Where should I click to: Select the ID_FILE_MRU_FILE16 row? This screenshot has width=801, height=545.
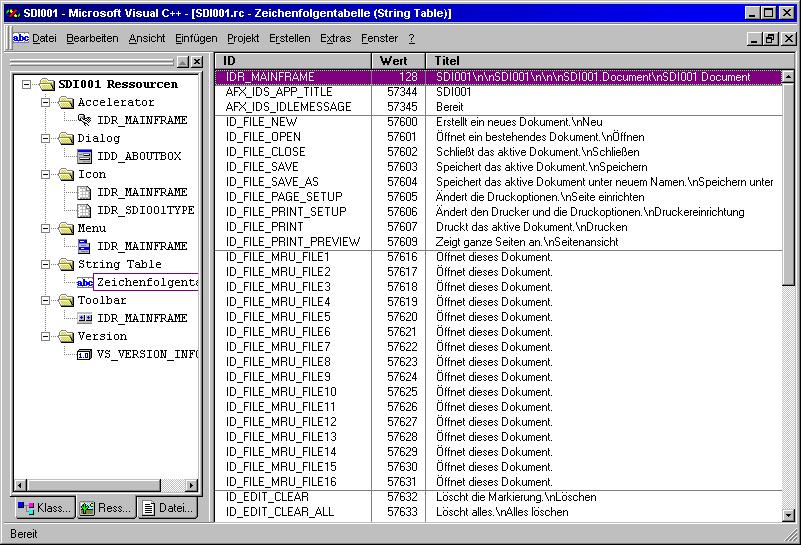coord(499,482)
